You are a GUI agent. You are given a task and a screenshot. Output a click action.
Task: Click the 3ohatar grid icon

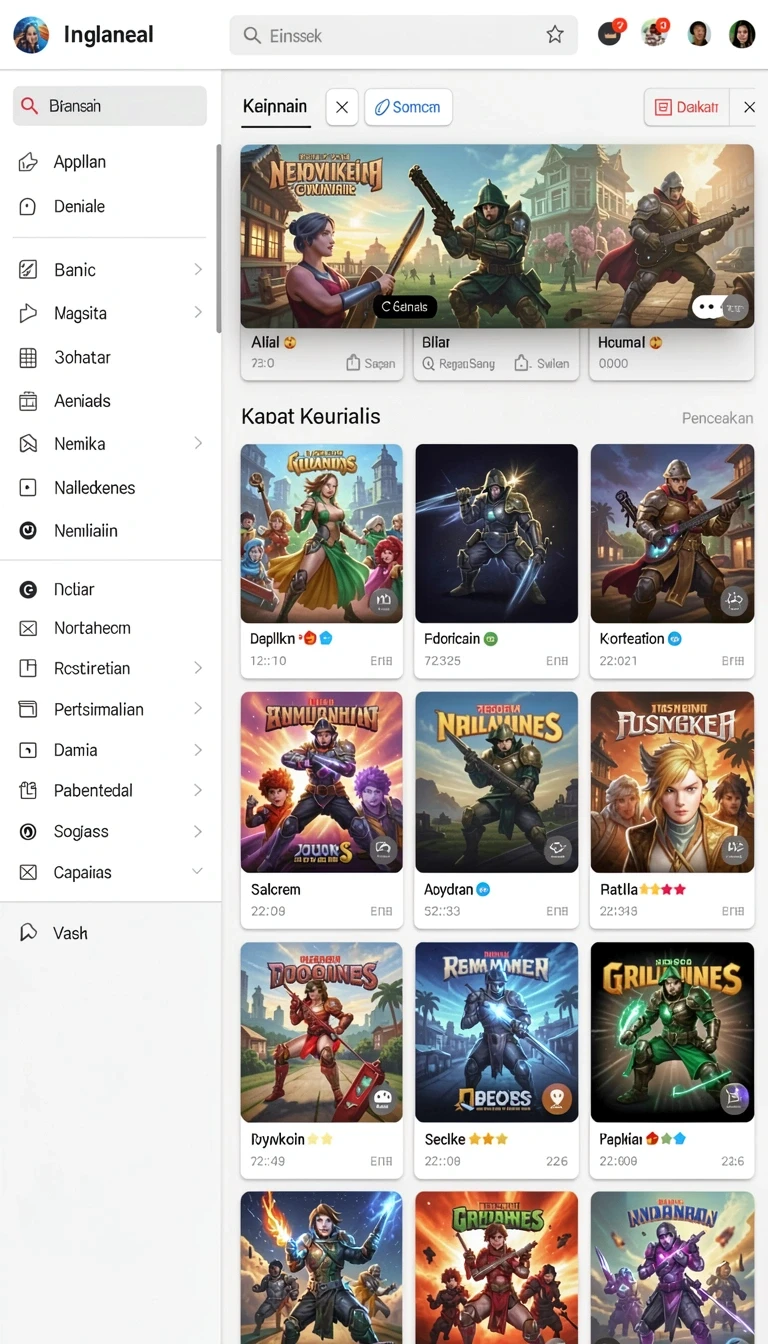tap(28, 357)
